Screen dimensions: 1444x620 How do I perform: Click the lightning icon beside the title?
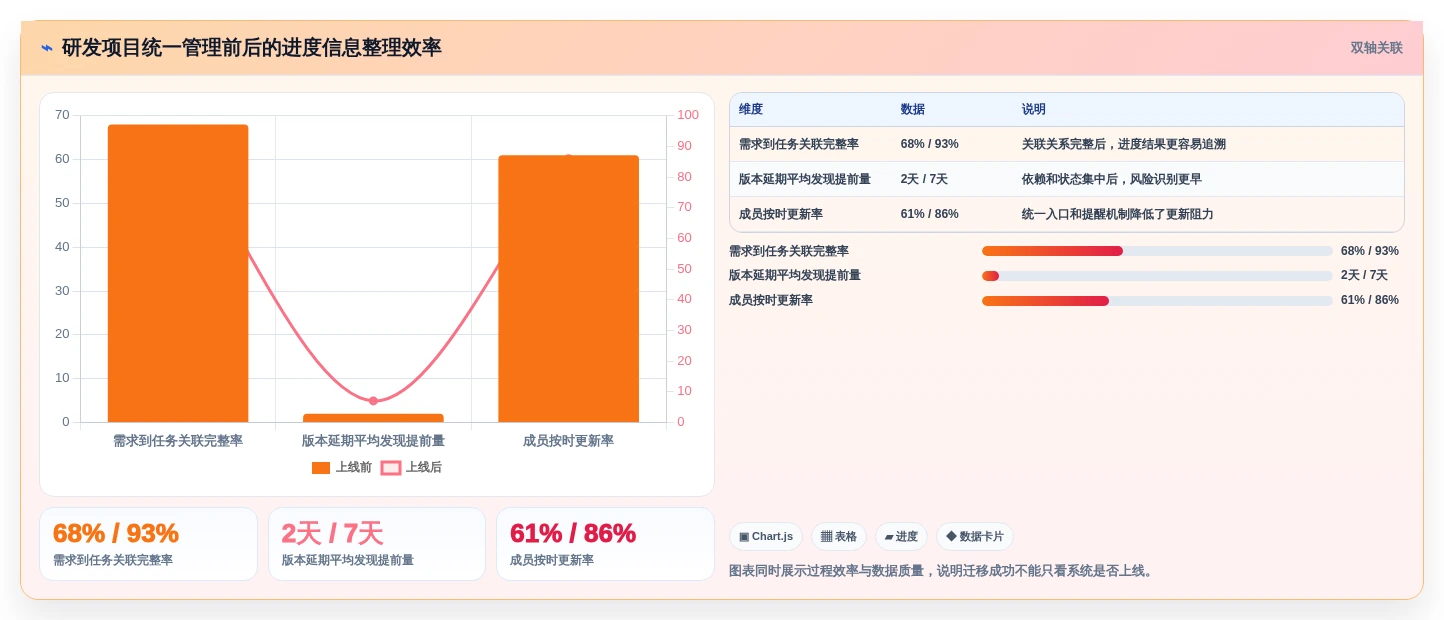point(47,48)
